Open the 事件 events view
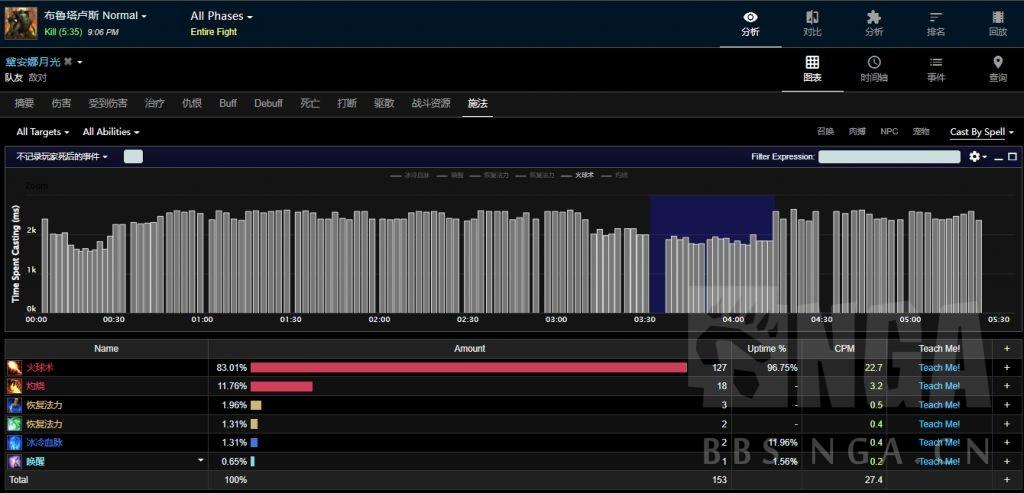Screen dimensions: 1024x493 [935, 68]
